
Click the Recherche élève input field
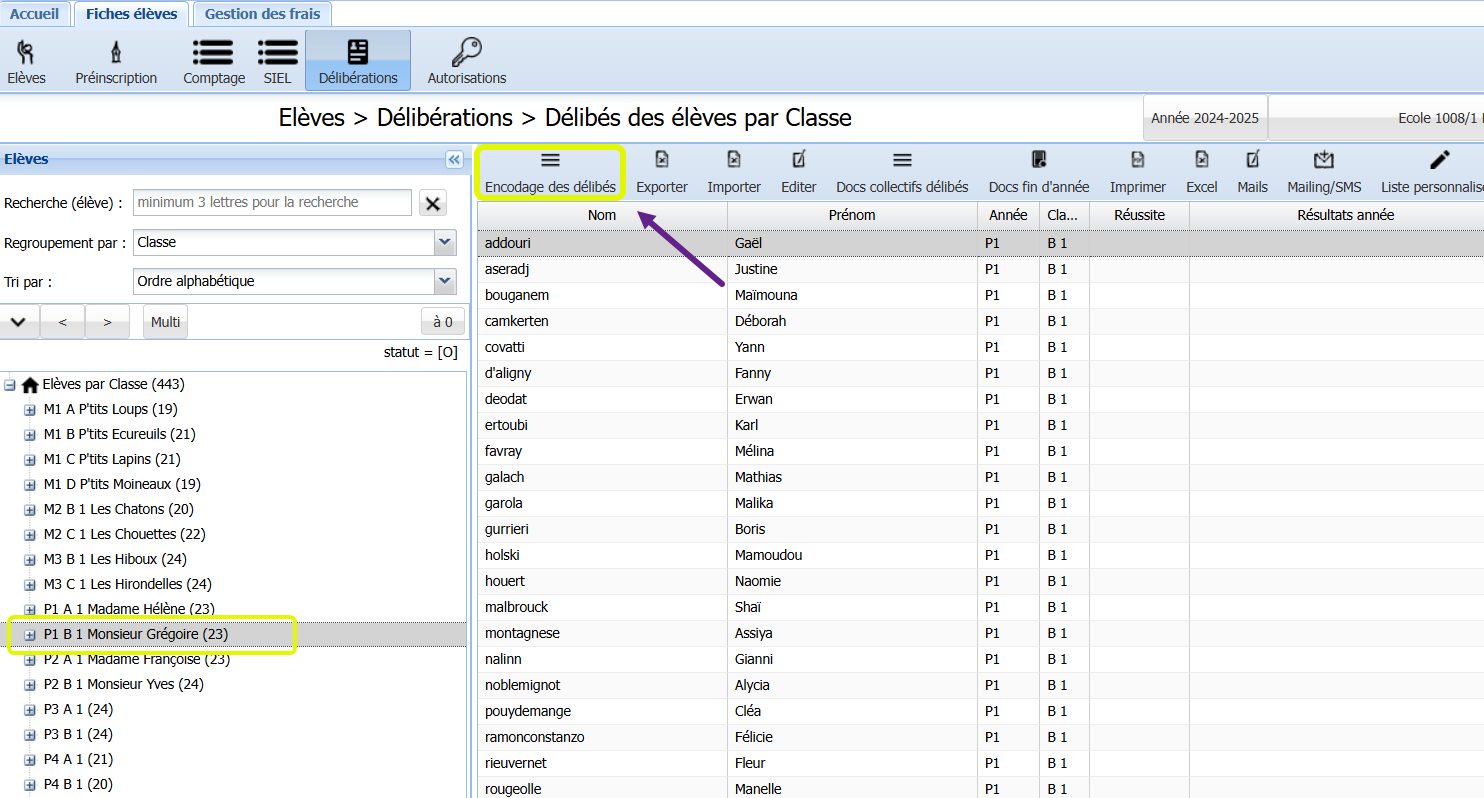pos(272,202)
